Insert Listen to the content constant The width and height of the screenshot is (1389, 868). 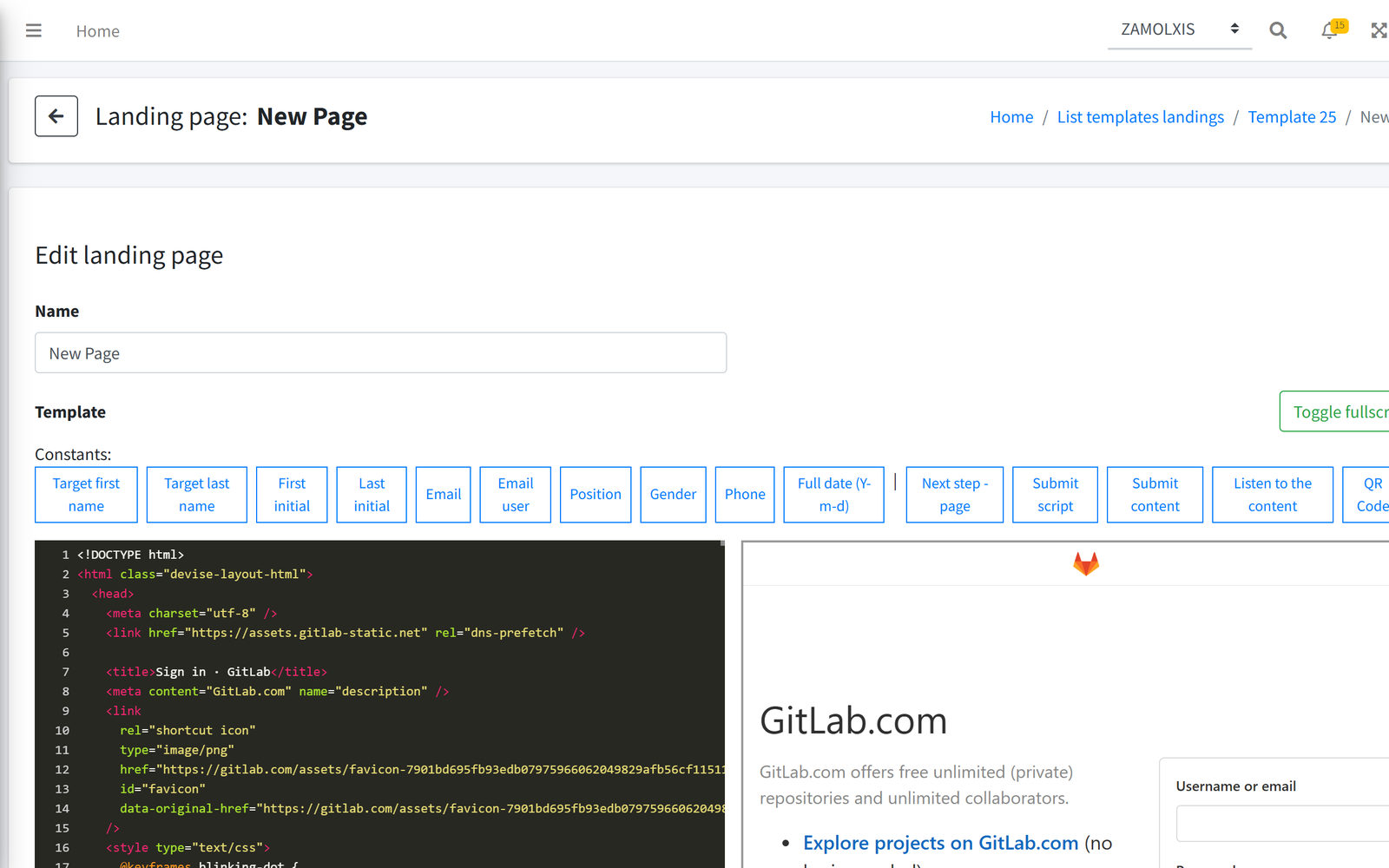coord(1273,495)
